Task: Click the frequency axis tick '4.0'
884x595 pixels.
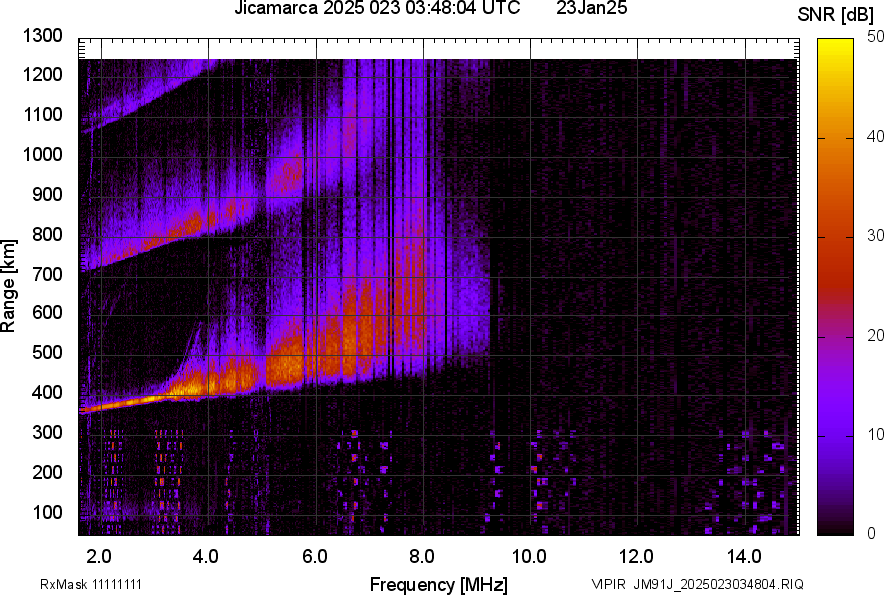Action: pos(206,557)
